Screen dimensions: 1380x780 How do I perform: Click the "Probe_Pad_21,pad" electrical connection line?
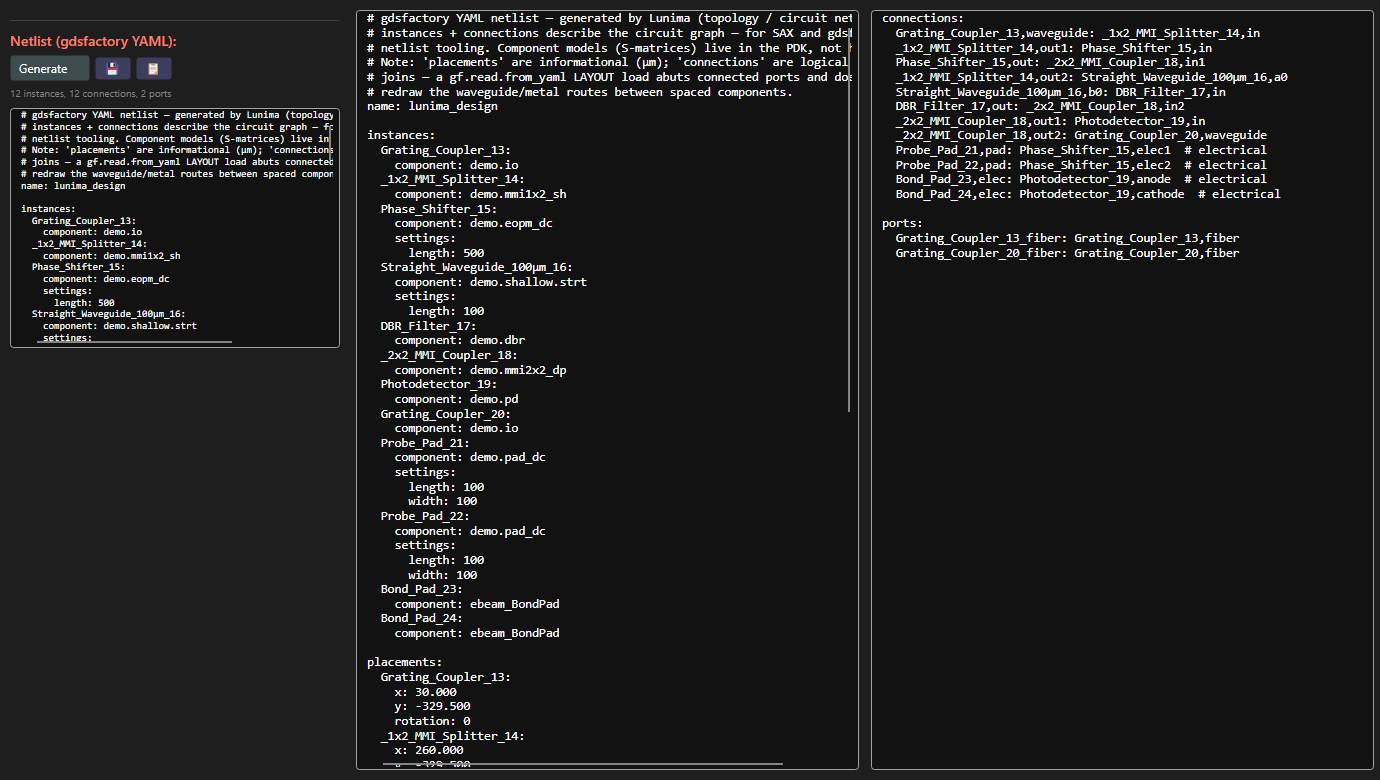click(x=1081, y=150)
